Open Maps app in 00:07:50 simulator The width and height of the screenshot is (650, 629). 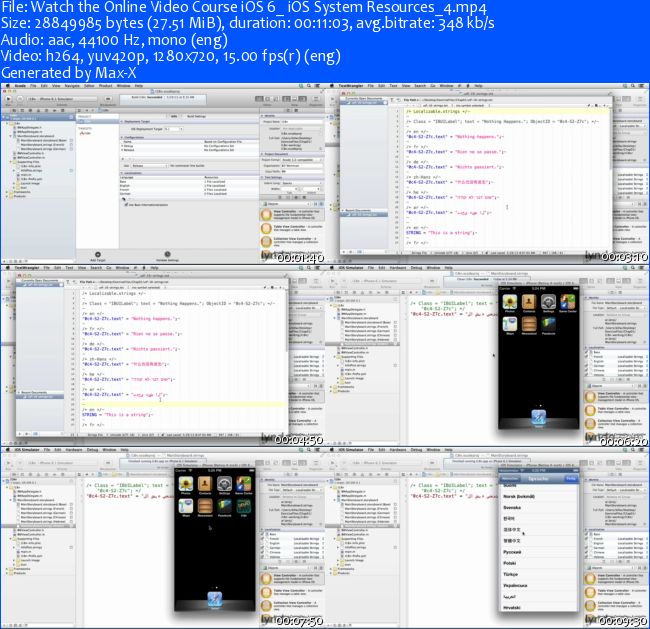point(186,506)
